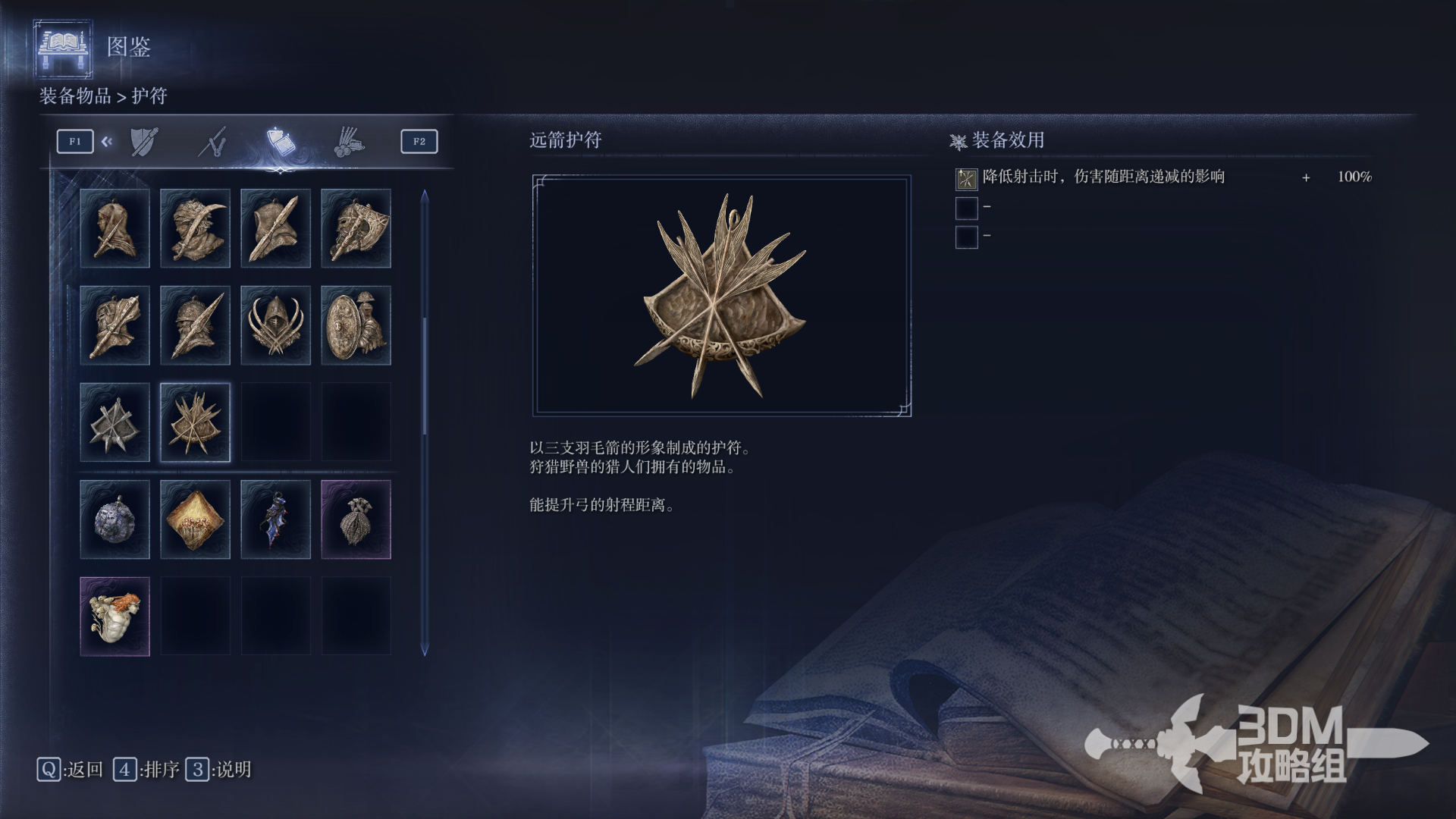Image resolution: width=1456 pixels, height=819 pixels.
Task: Select the hooded helmet with claws talisman
Action: click(x=275, y=325)
